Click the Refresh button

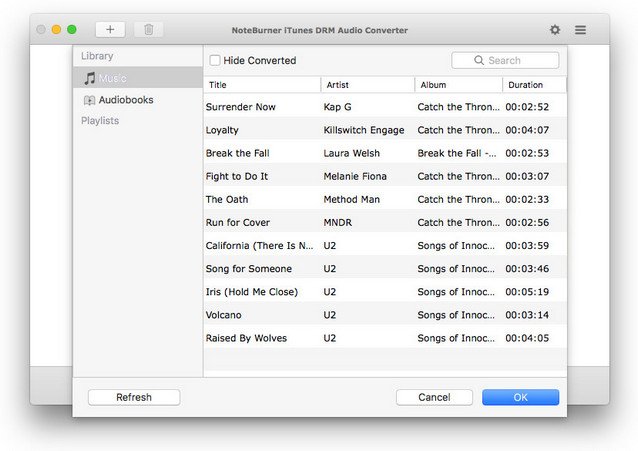coord(134,397)
